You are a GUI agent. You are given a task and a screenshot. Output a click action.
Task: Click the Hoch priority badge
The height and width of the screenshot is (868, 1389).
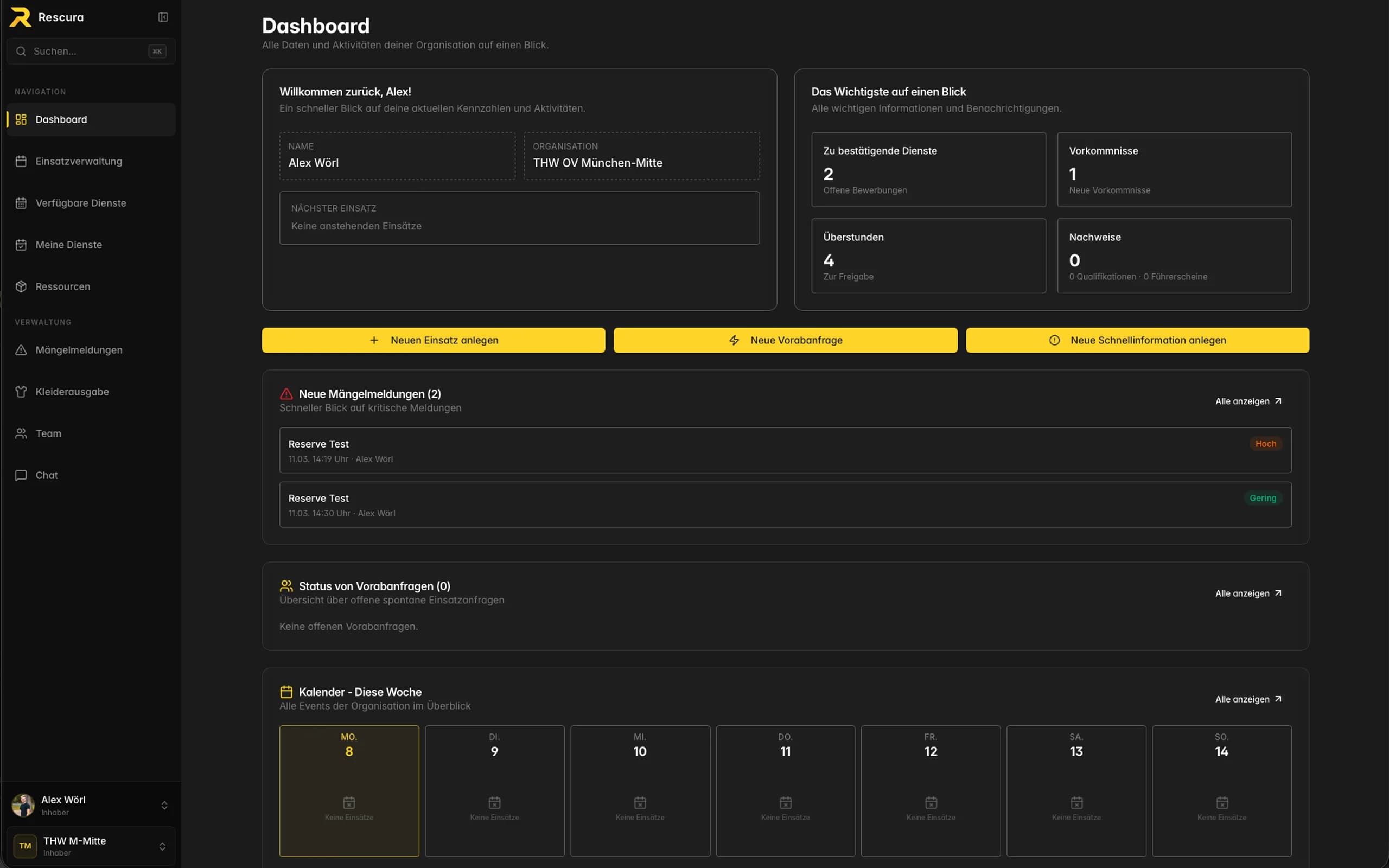1265,444
